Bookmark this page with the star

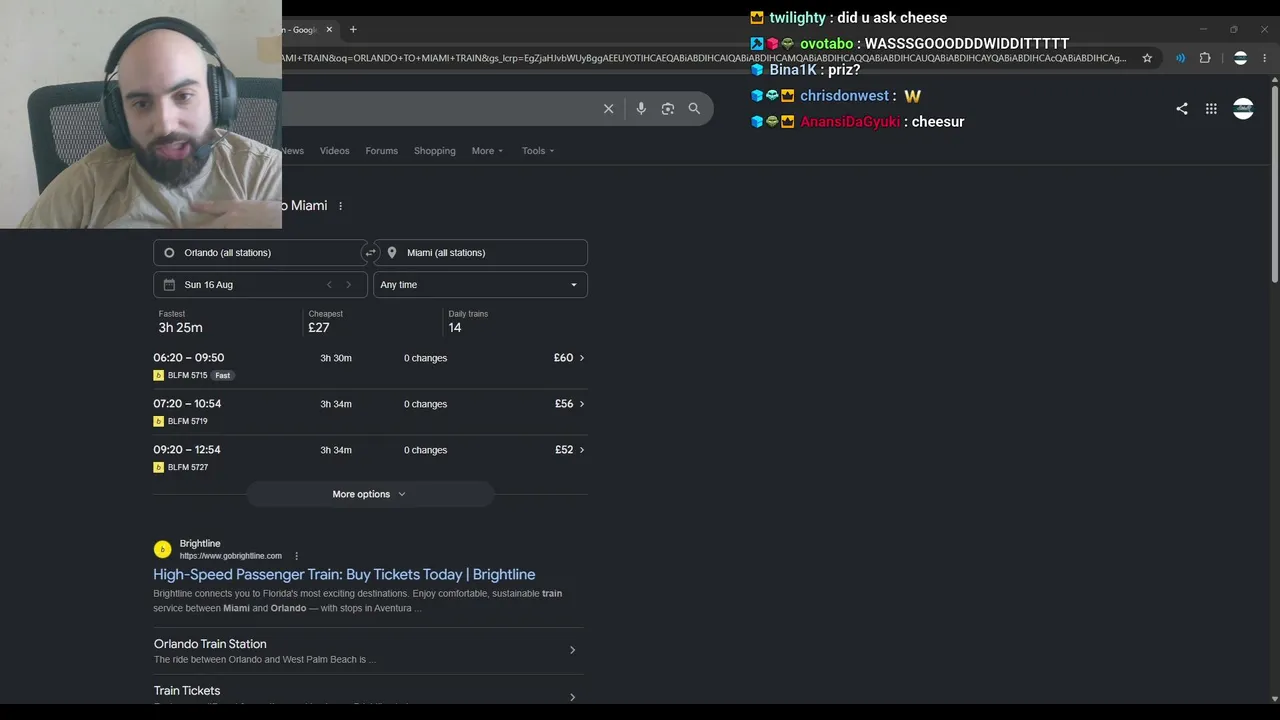pos(1147,58)
